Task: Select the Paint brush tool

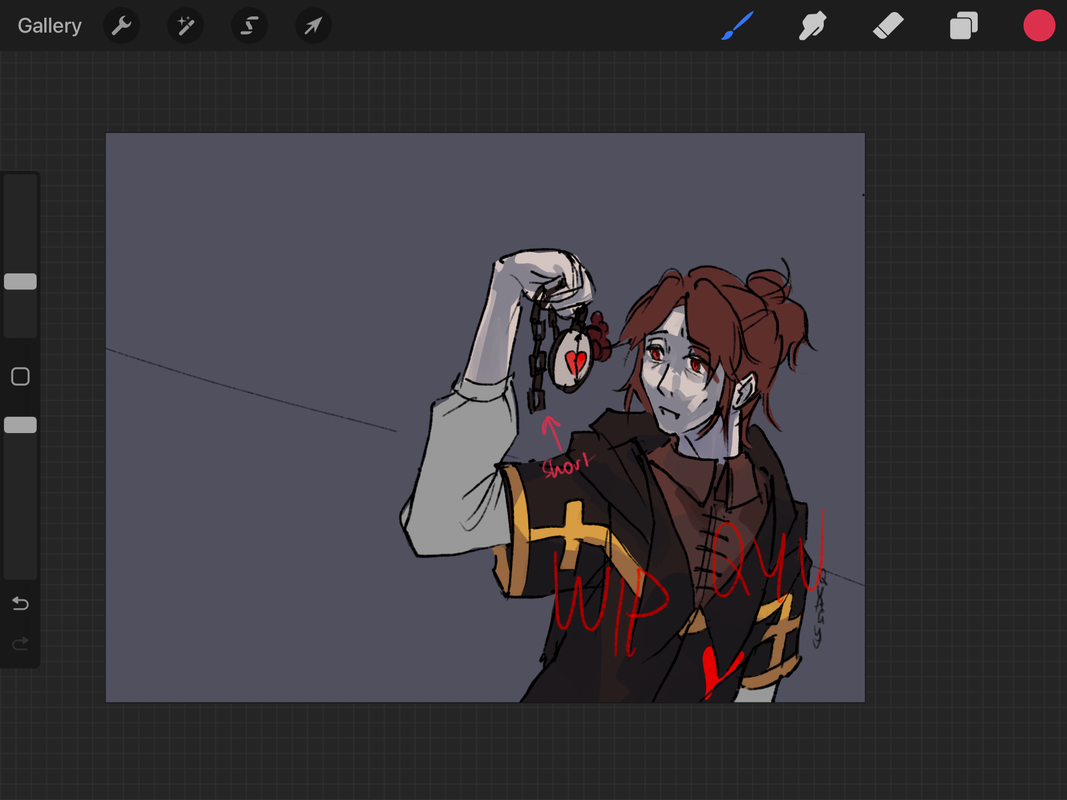Action: pyautogui.click(x=737, y=26)
